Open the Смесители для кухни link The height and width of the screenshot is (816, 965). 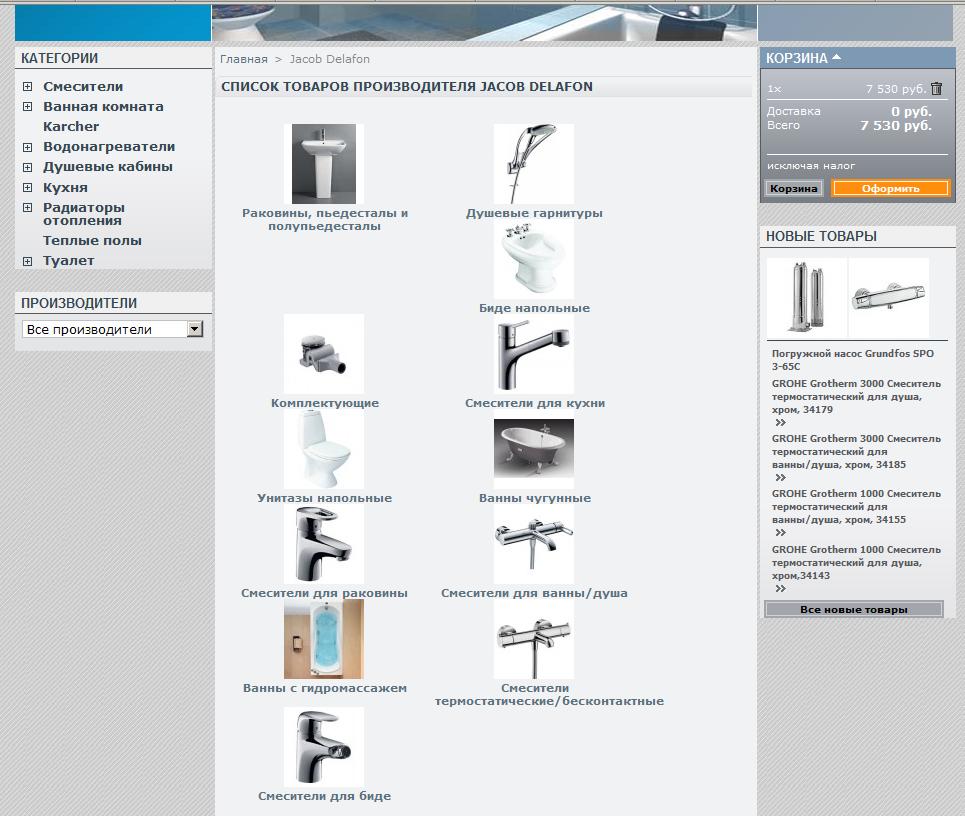pyautogui.click(x=535, y=403)
